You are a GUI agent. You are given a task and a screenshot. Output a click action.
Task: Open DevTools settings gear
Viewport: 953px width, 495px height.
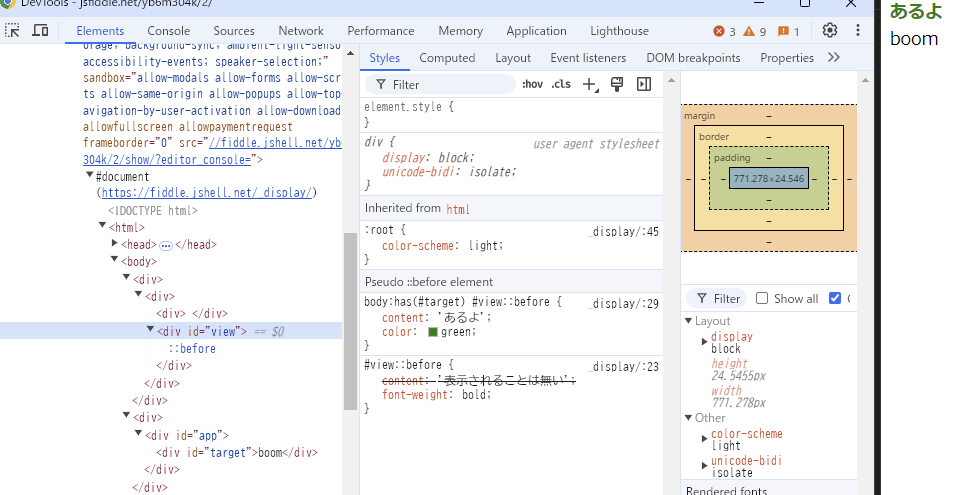click(830, 30)
